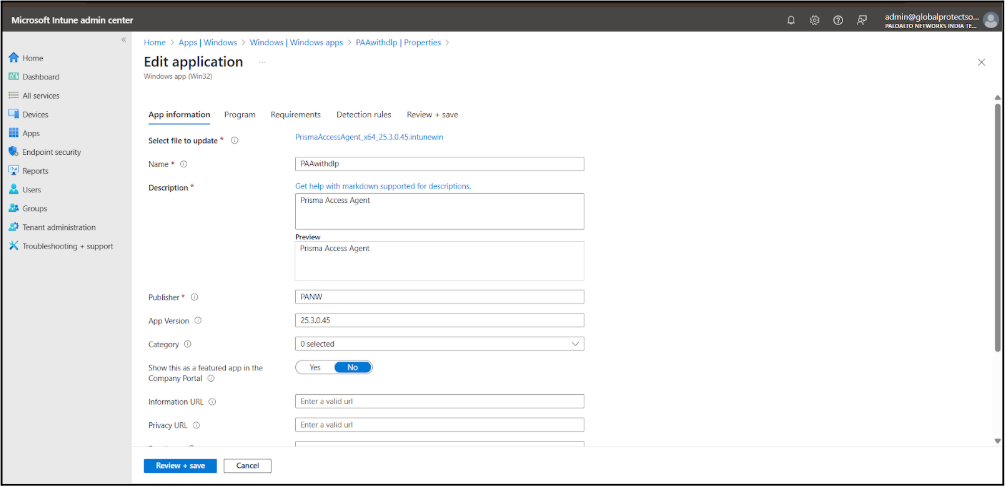This screenshot has width=1006, height=487.
Task: Click the Endpoint security shield icon
Action: pos(14,152)
